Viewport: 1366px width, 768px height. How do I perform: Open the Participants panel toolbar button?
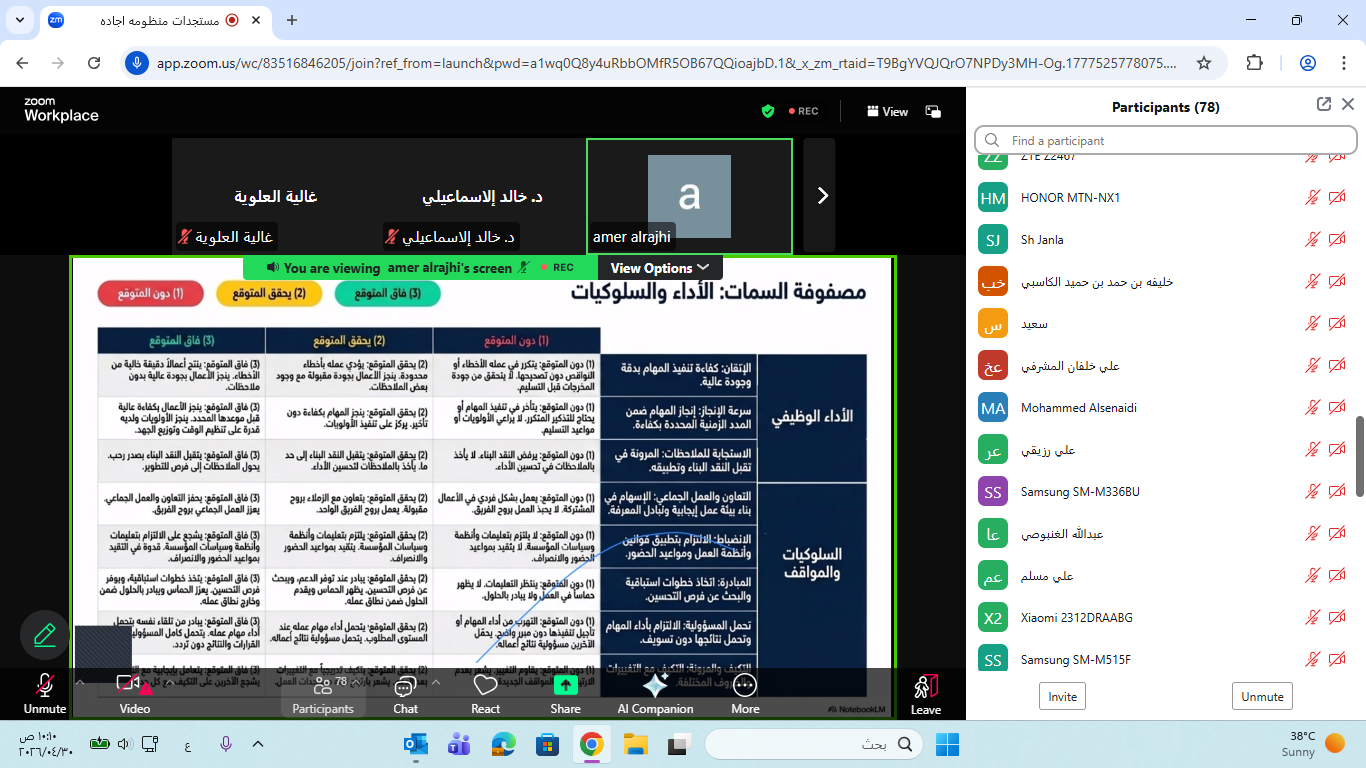[322, 693]
